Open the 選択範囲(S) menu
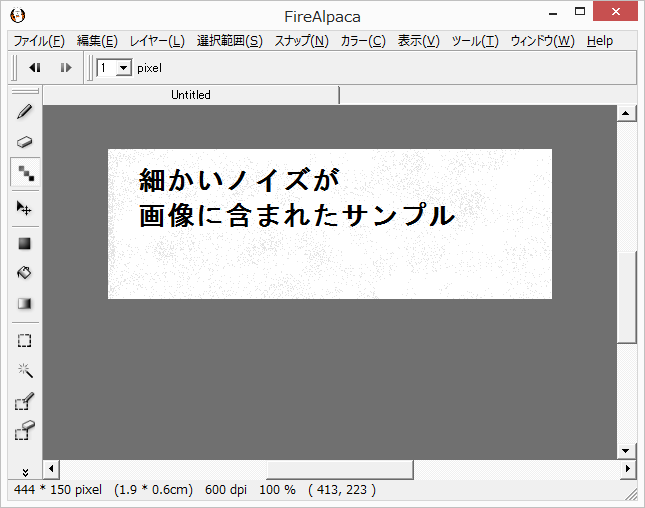Viewport: 645px width, 508px height. point(230,41)
